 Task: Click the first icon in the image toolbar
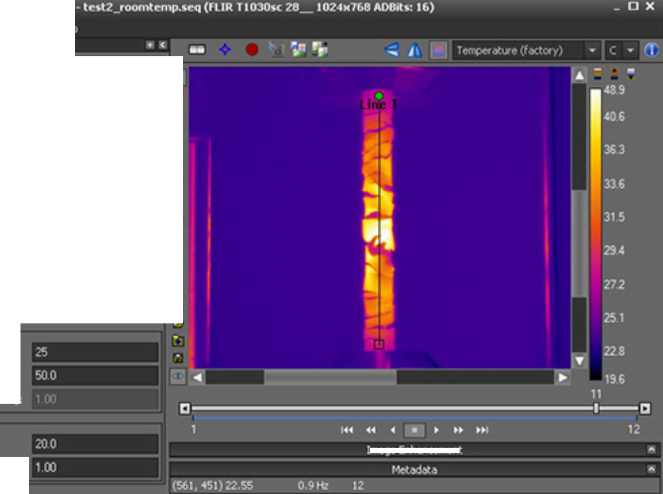[198, 50]
